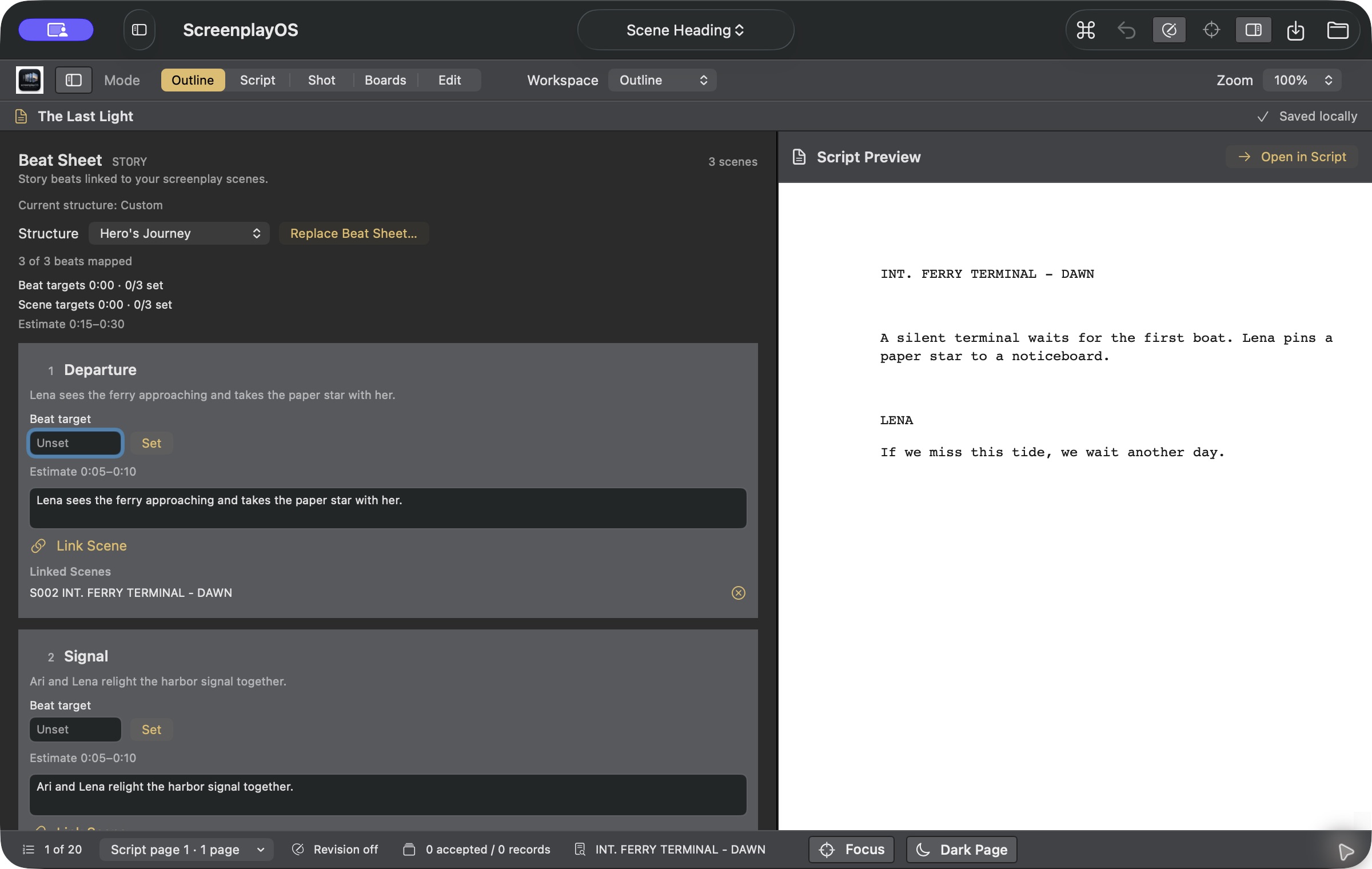Screen dimensions: 1372x869
Task: Click 0 accepted / 0 records status text
Action: pos(488,850)
